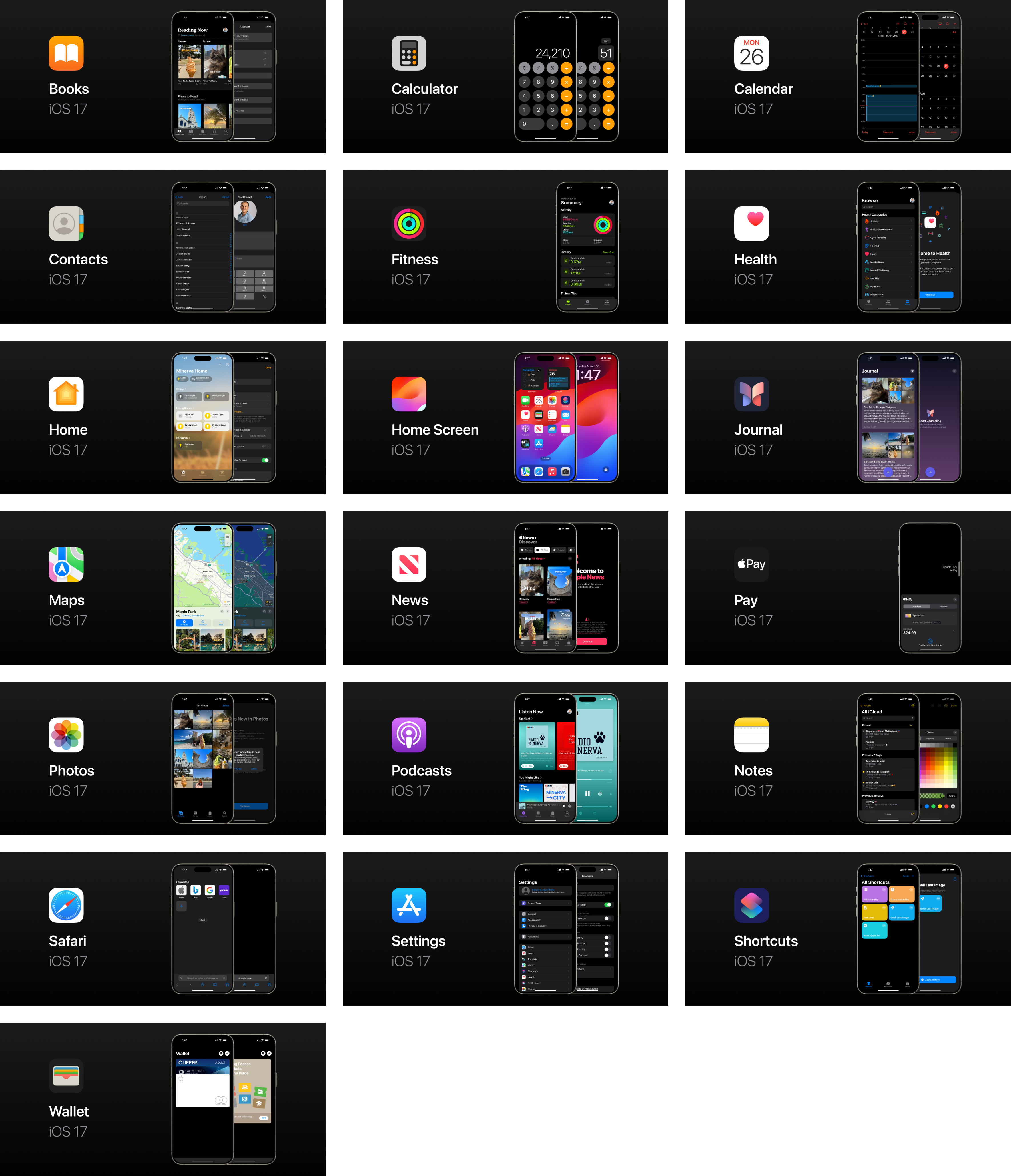
Task: Click the red Continue button in News welcome
Action: click(591, 641)
